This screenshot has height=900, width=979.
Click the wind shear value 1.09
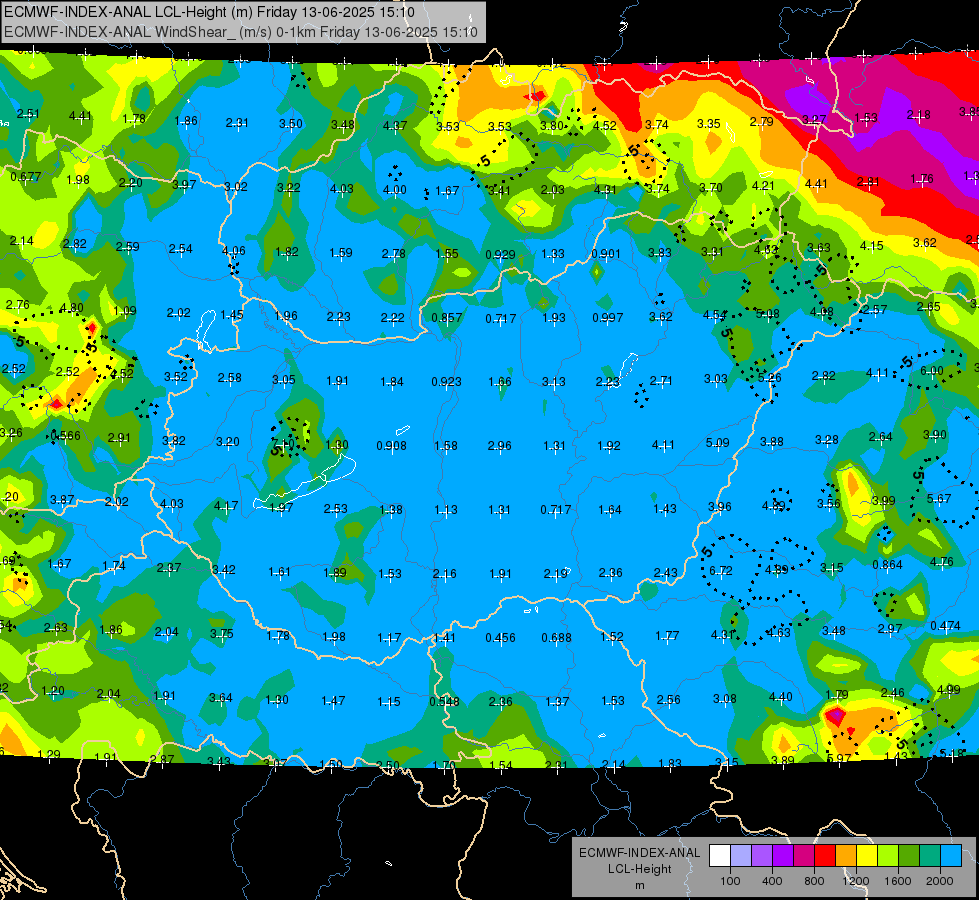[125, 310]
